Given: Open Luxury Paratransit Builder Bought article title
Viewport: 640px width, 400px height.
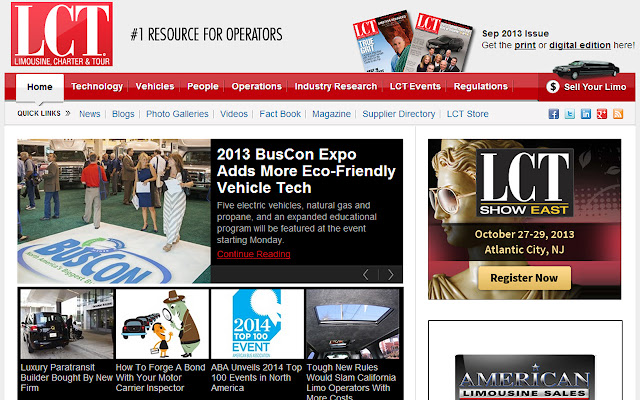Looking at the screenshot, I should click(67, 378).
